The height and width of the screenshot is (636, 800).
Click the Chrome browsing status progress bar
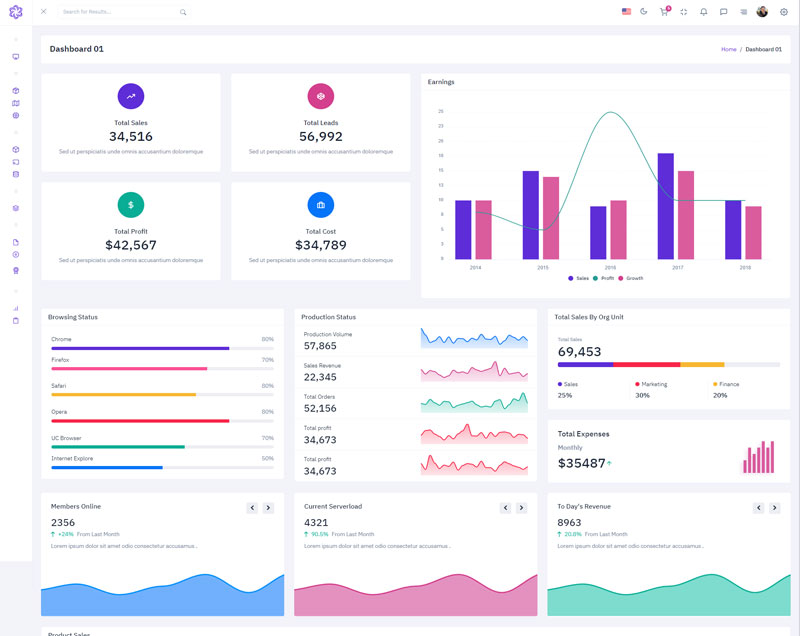click(x=162, y=348)
